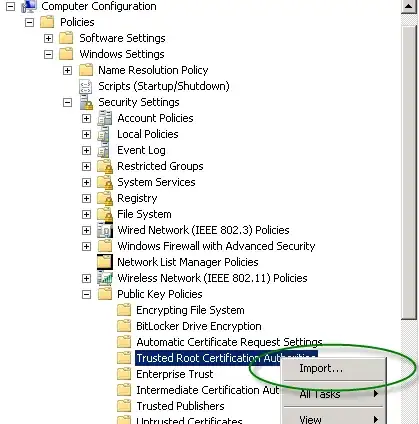Click the Public Key Policies folder icon

[105, 294]
